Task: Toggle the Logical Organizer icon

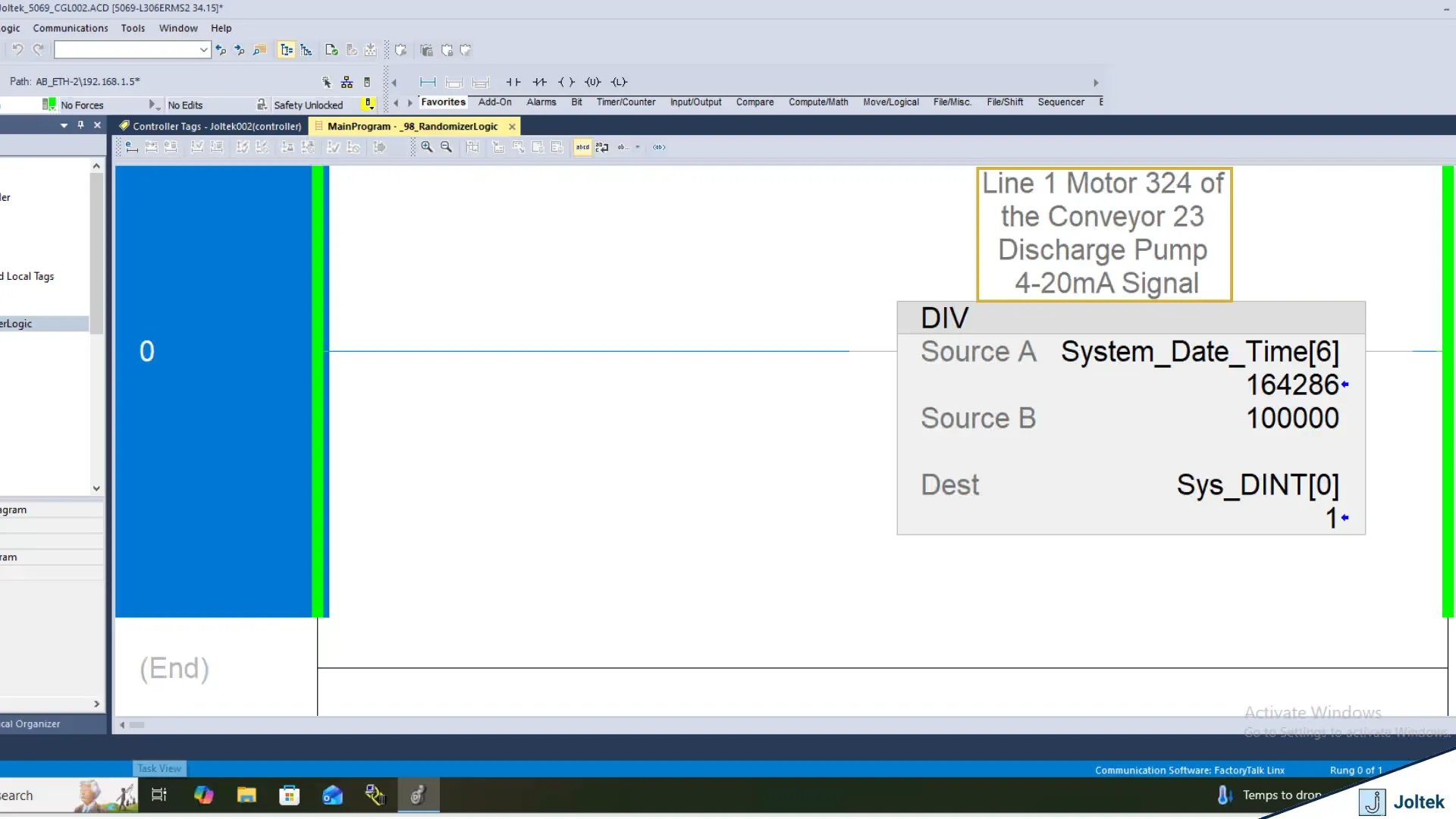Action: point(306,50)
